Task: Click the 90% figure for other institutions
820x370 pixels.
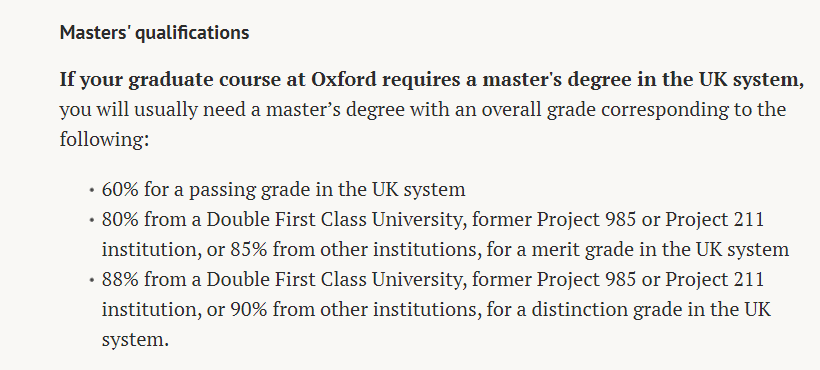Action: click(248, 310)
